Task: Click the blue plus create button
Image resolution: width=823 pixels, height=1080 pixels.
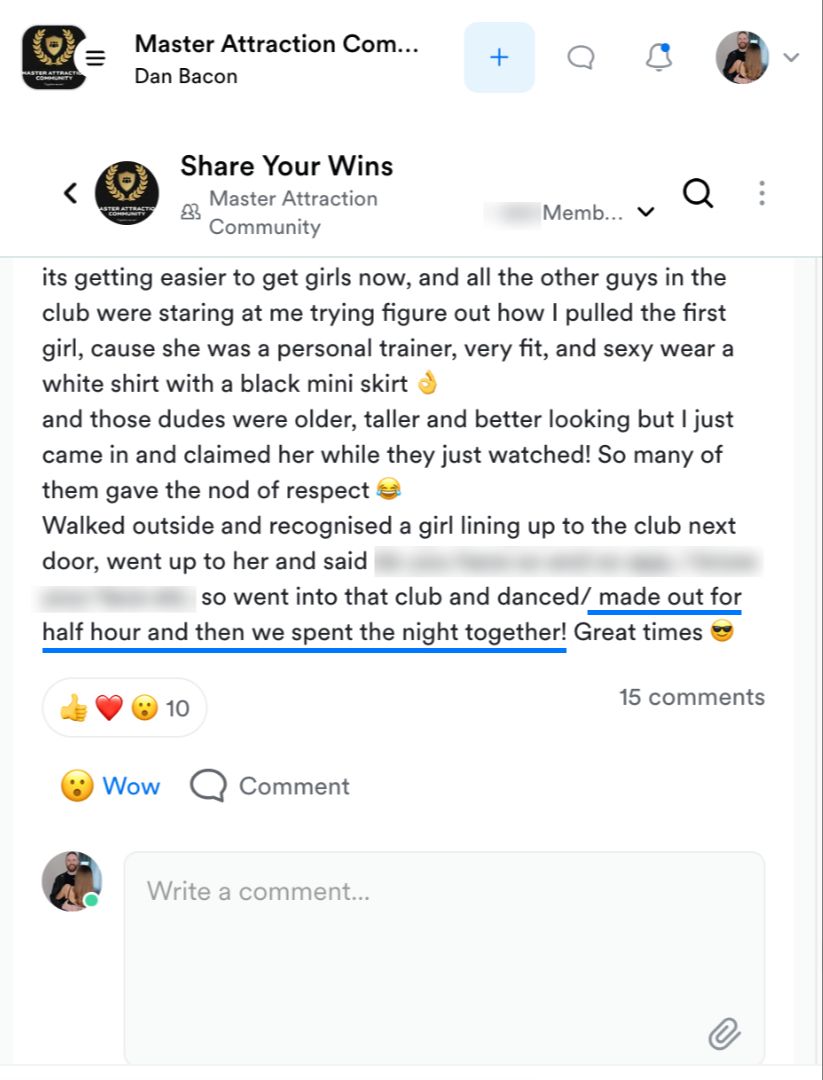Action: click(x=499, y=57)
